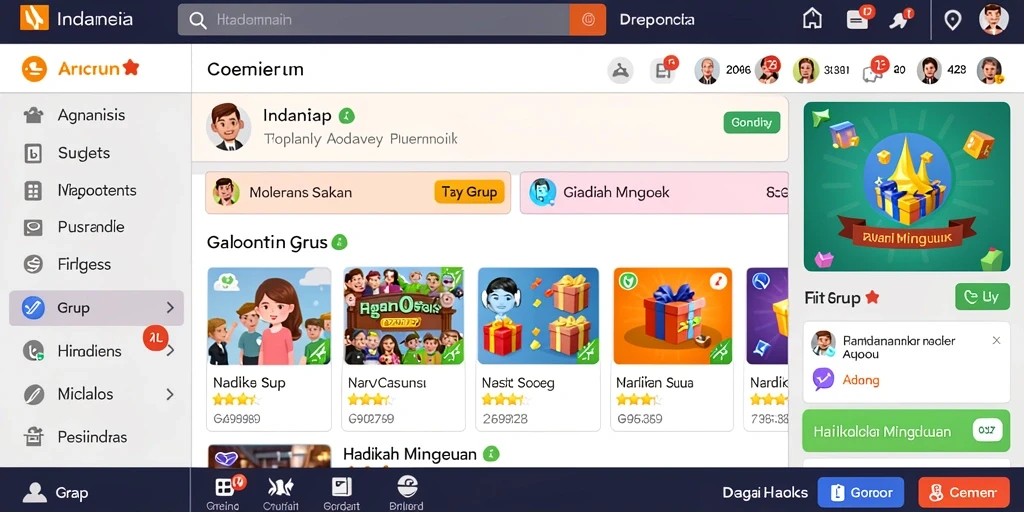This screenshot has width=1024, height=512.
Task: Click the star rating under Nadike Sup
Action: click(x=235, y=400)
